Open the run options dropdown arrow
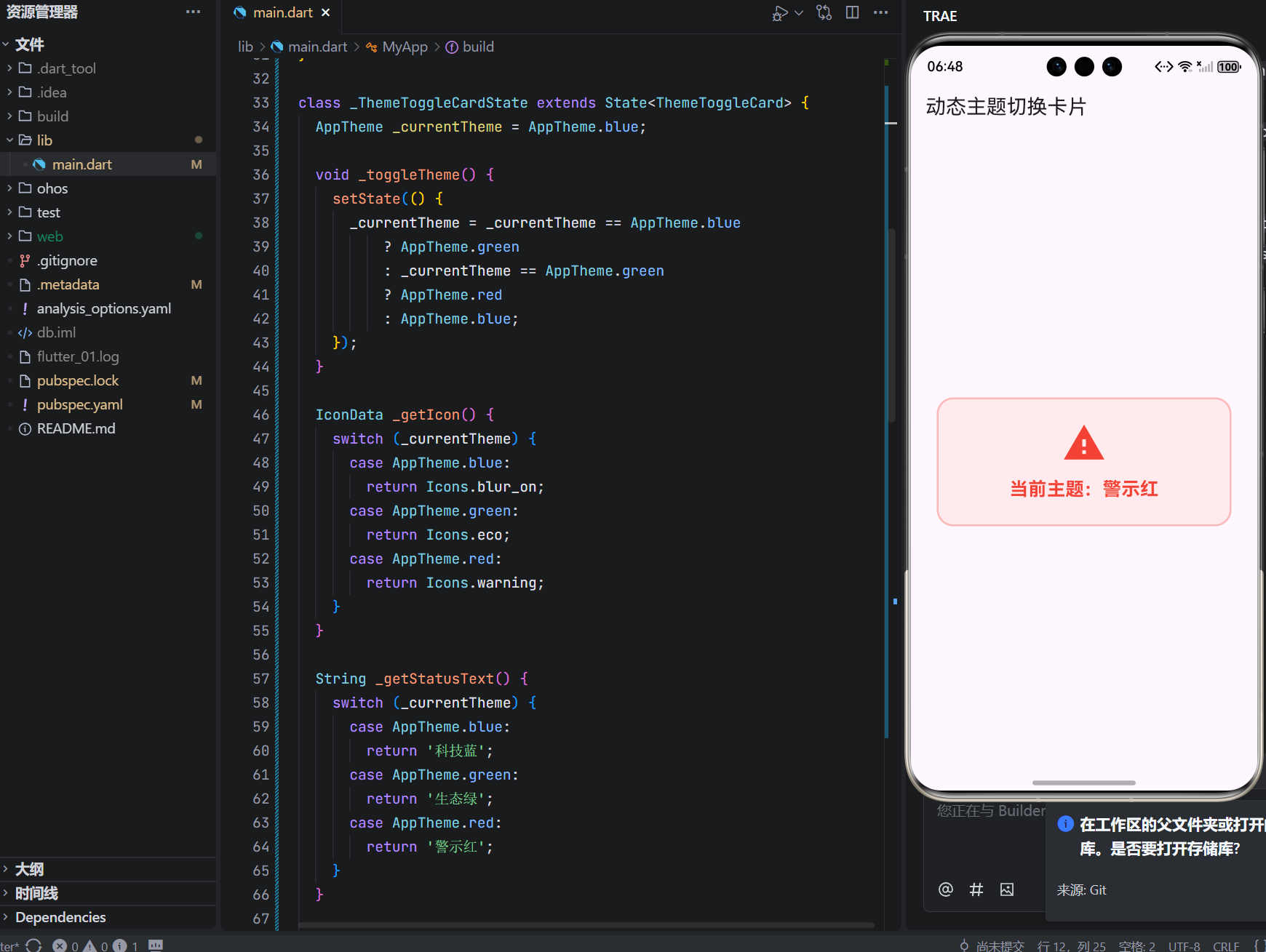Screen dimensions: 1266x952 pos(799,13)
